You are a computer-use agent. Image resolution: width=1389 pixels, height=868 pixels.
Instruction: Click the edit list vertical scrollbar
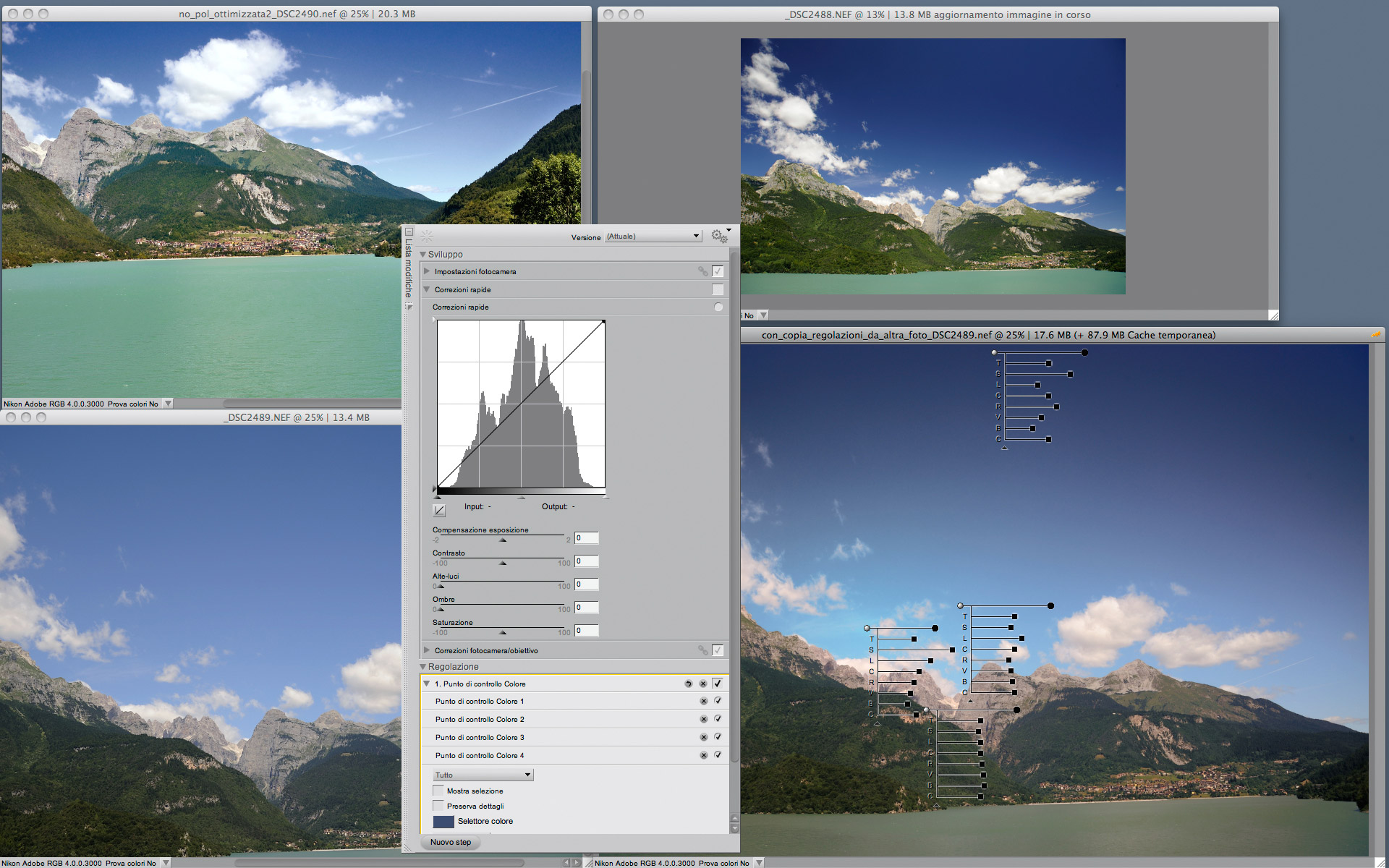pyautogui.click(x=734, y=506)
